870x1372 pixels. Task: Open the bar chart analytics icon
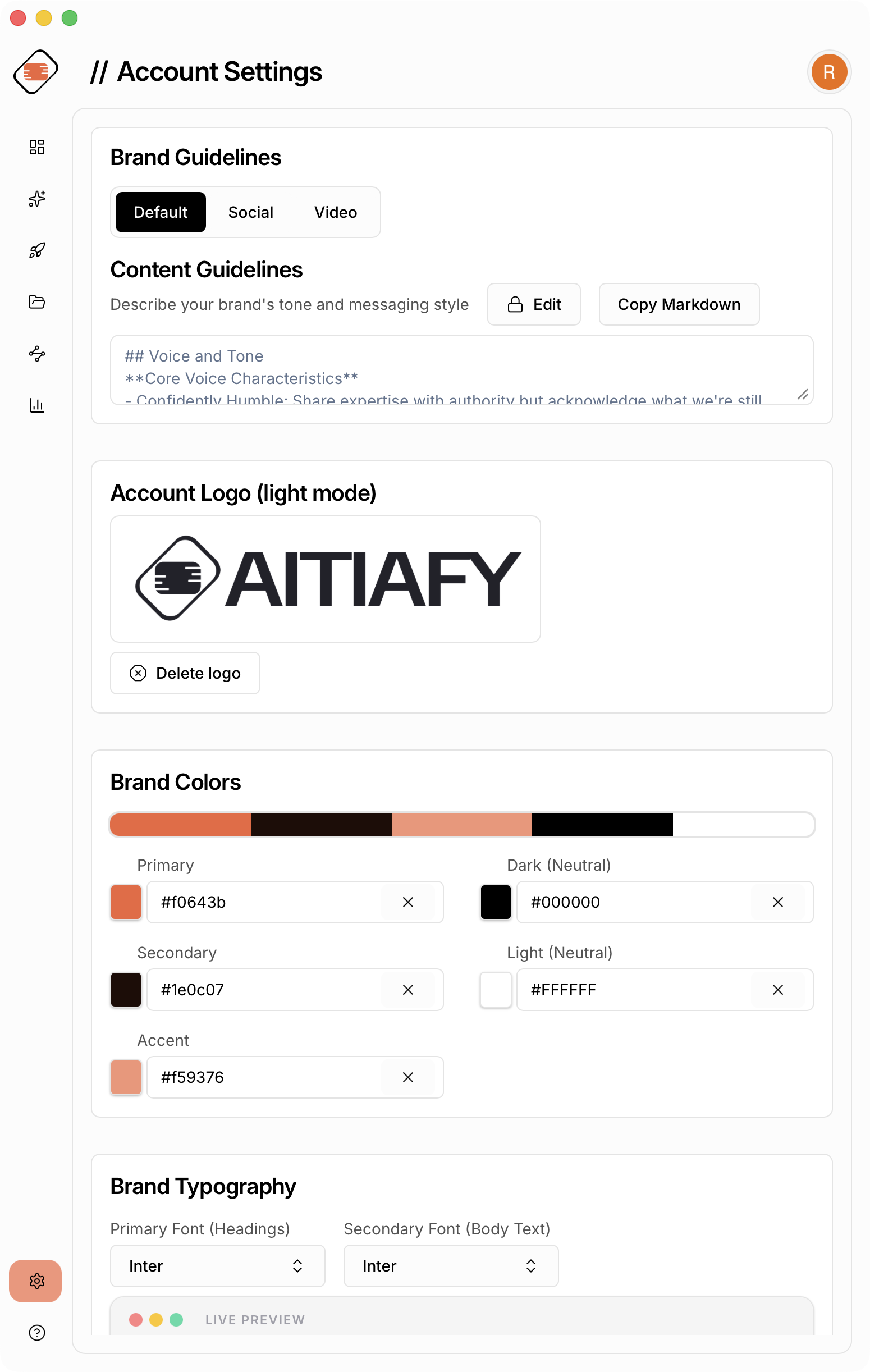click(x=37, y=405)
